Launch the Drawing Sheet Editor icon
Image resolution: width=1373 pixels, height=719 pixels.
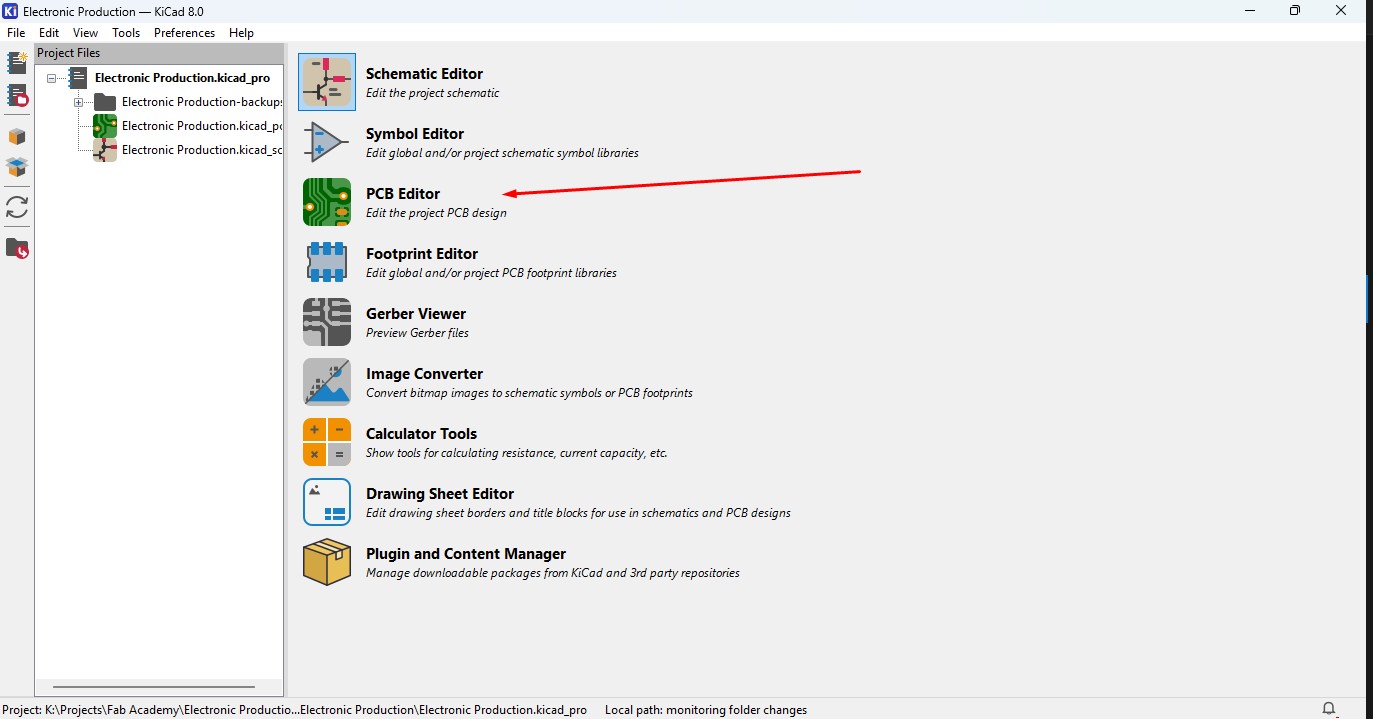point(327,502)
